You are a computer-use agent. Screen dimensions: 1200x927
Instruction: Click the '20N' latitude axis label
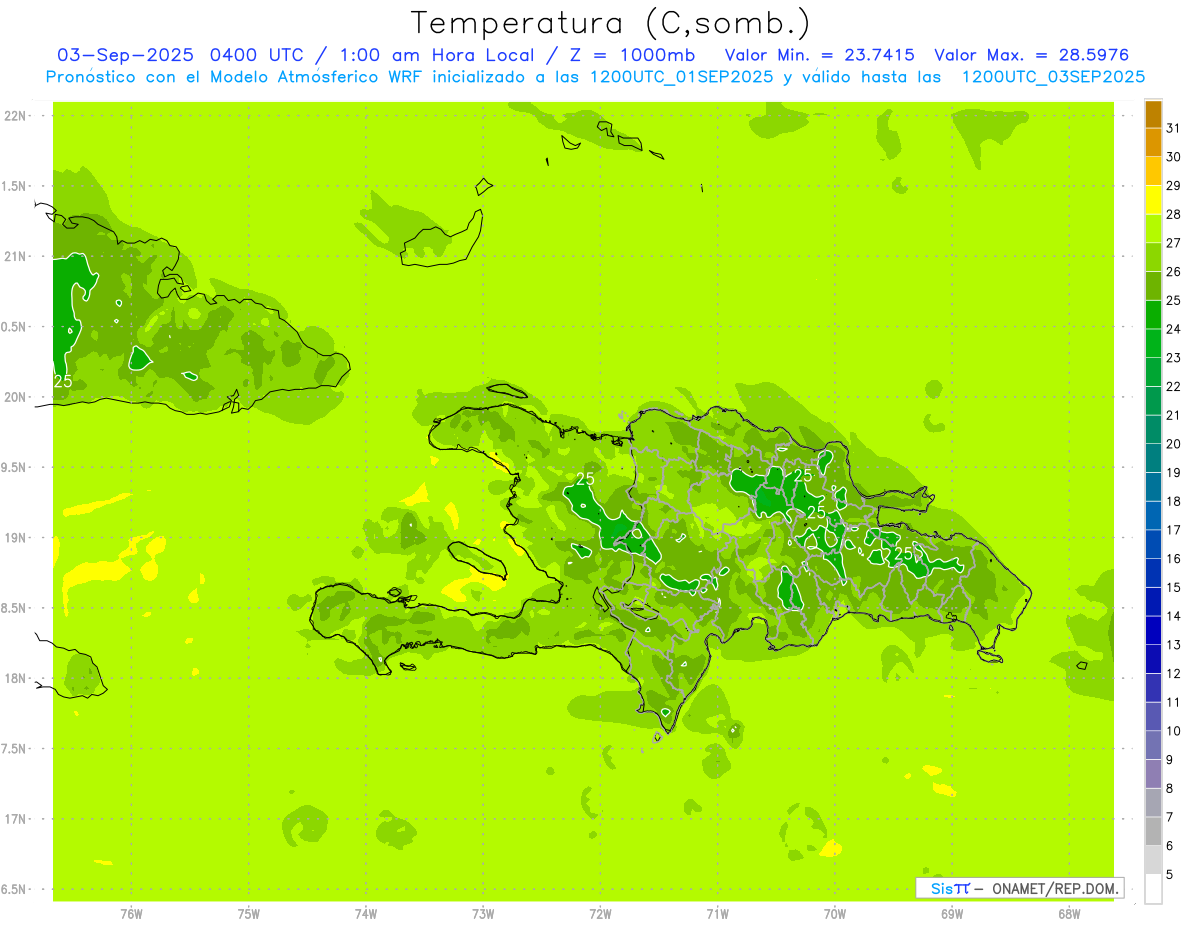point(16,397)
